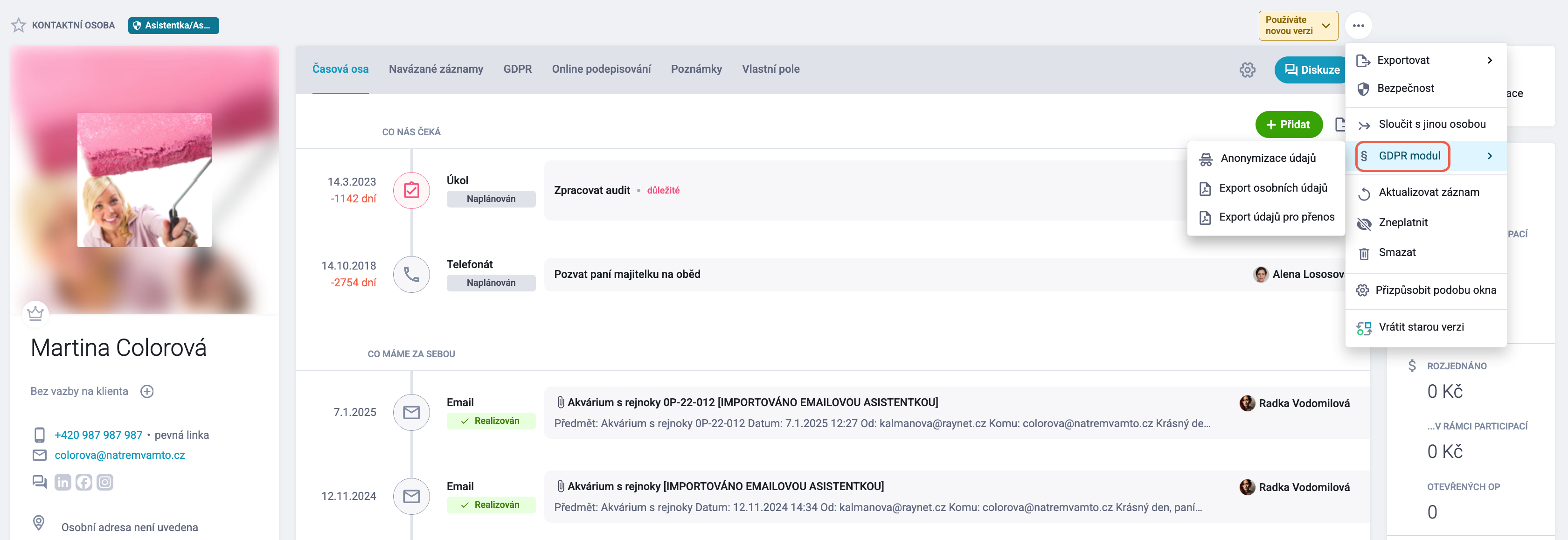Open the Vlastní pole tab
The width and height of the screenshot is (1568, 540).
(770, 69)
